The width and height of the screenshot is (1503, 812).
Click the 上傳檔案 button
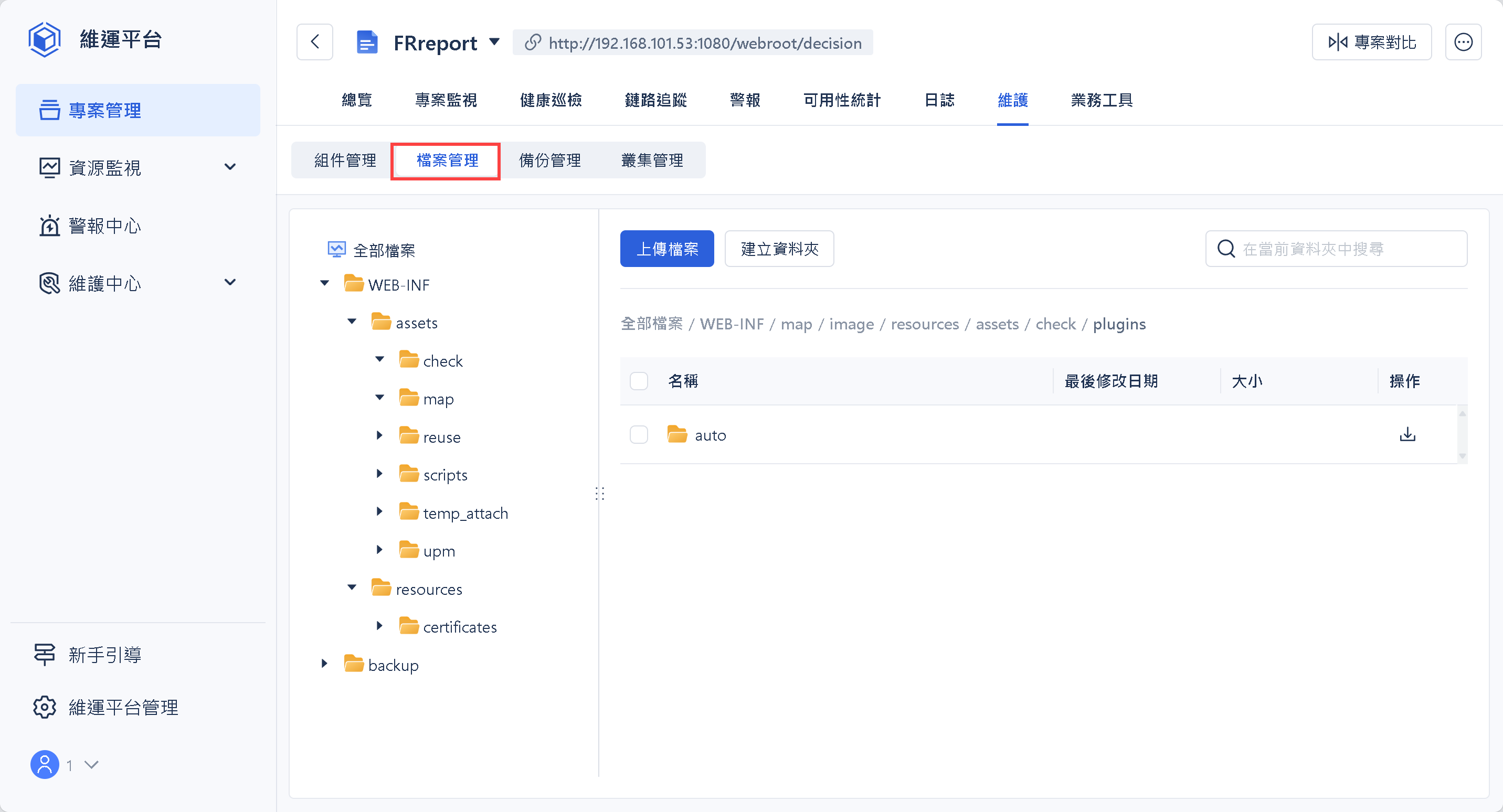(x=666, y=249)
